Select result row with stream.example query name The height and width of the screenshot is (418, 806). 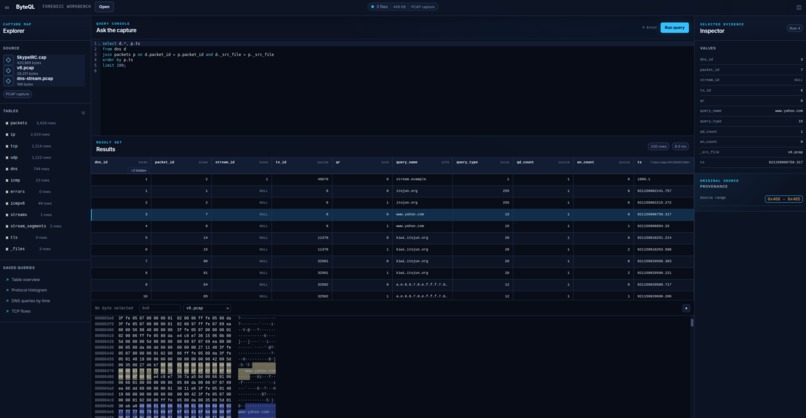tap(393, 179)
